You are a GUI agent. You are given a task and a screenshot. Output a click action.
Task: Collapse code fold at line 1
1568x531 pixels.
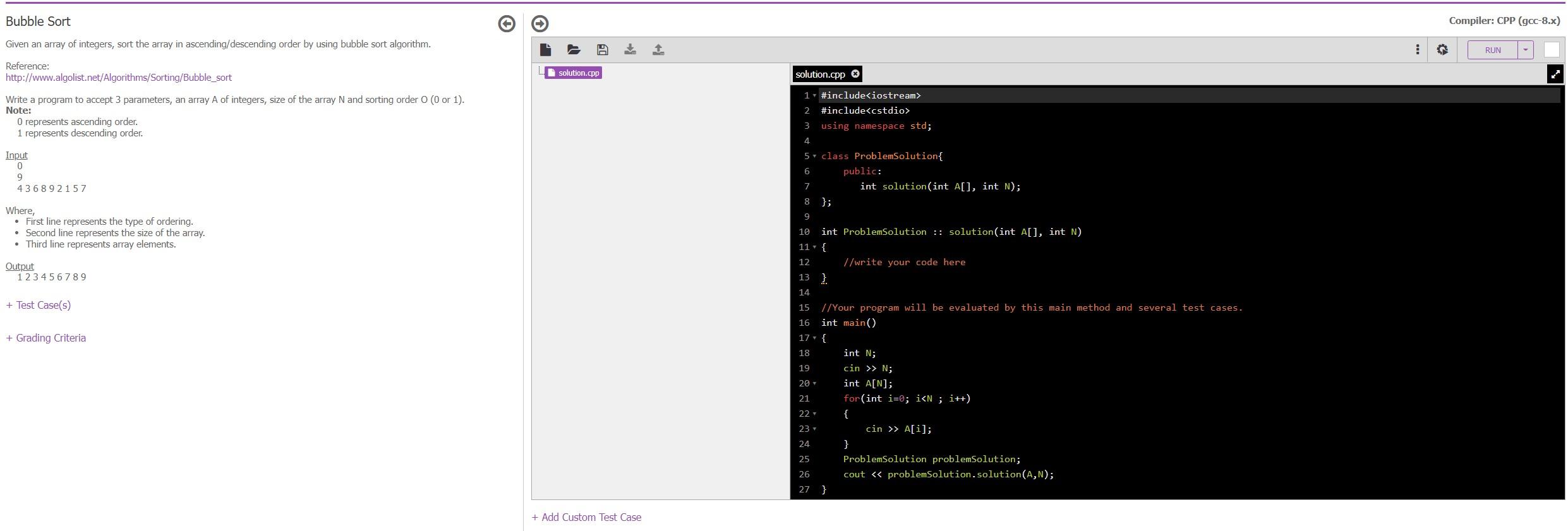click(x=814, y=95)
